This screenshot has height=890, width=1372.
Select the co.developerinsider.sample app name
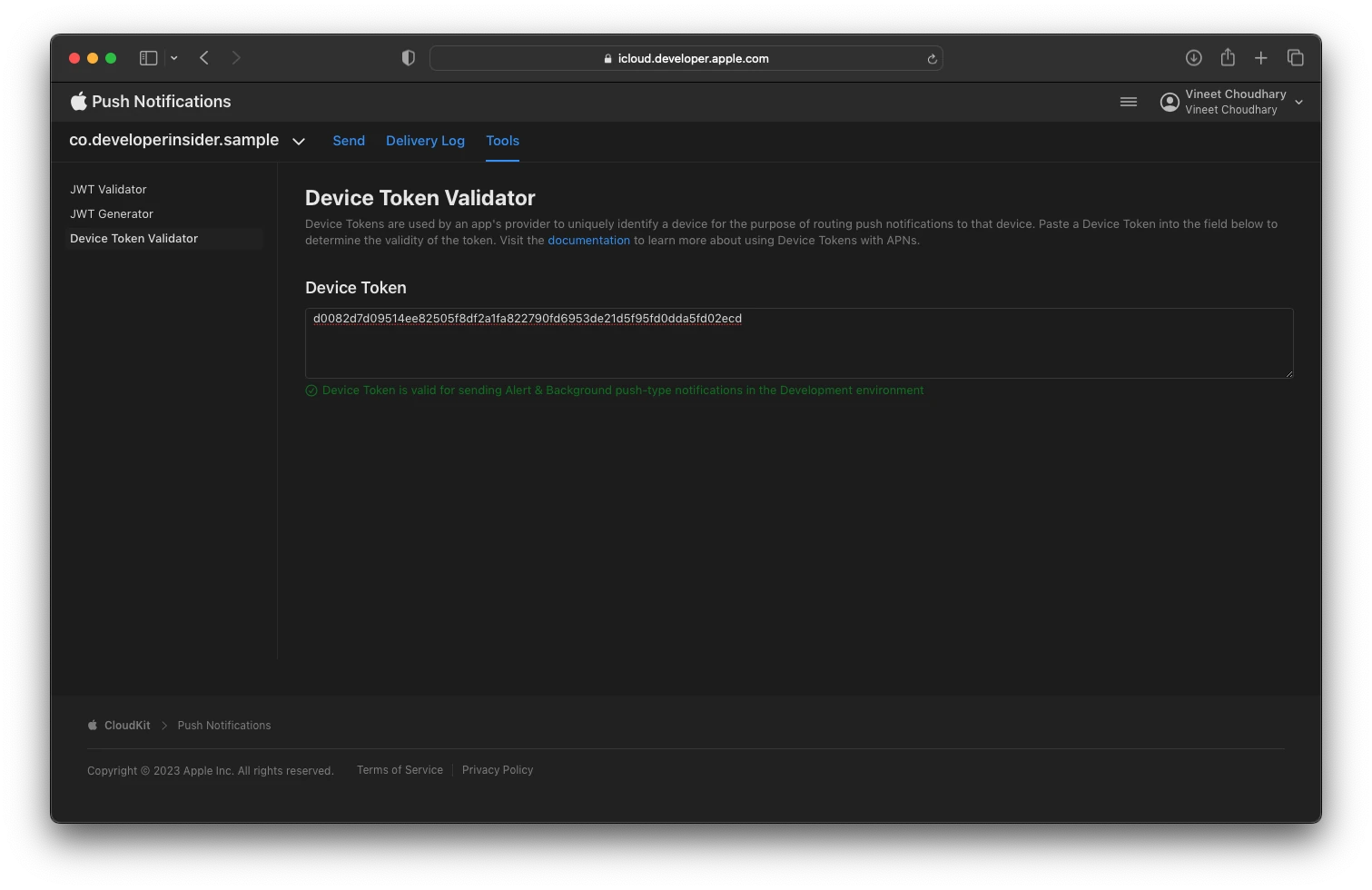pos(174,140)
